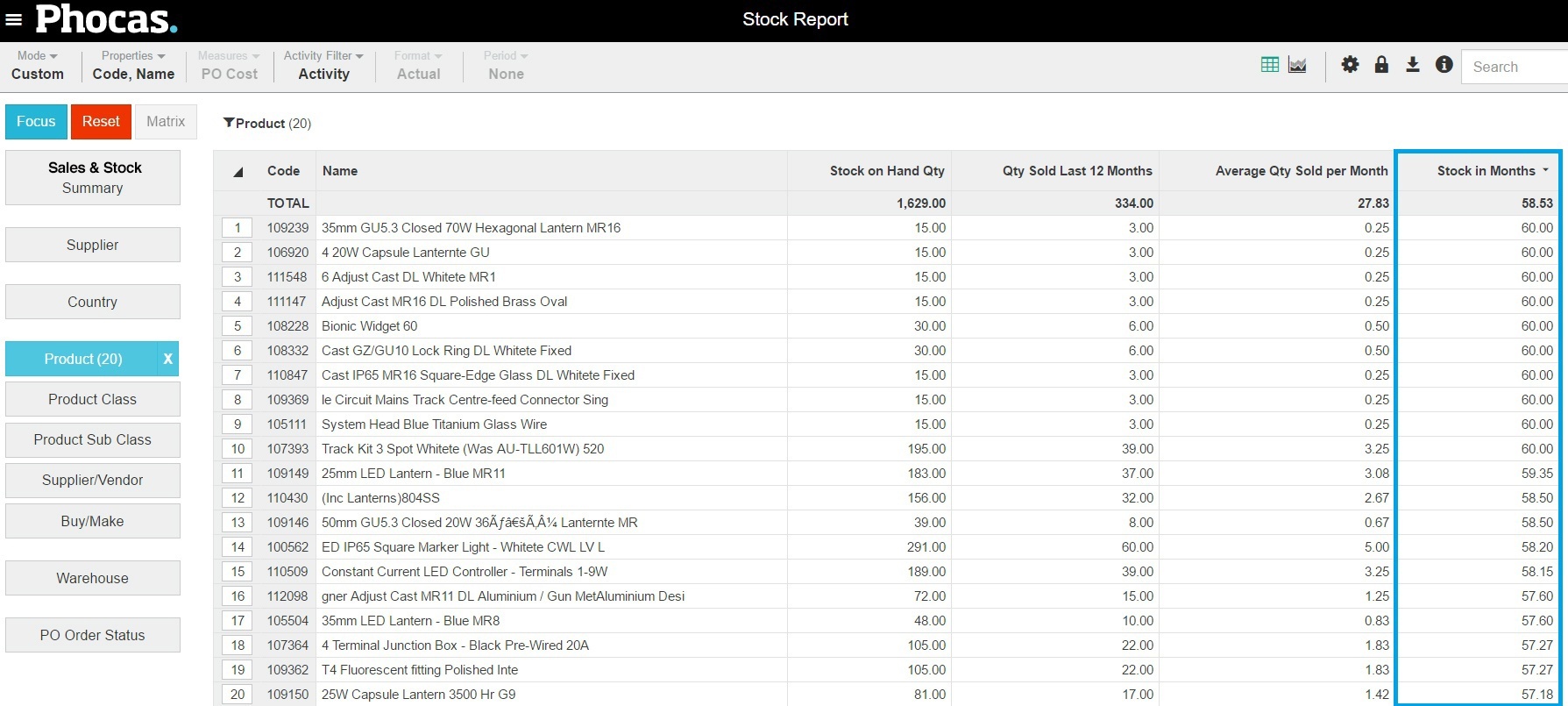Click Constant Current LED Controller name
Viewport: 1568px width, 706px height.
[x=465, y=572]
